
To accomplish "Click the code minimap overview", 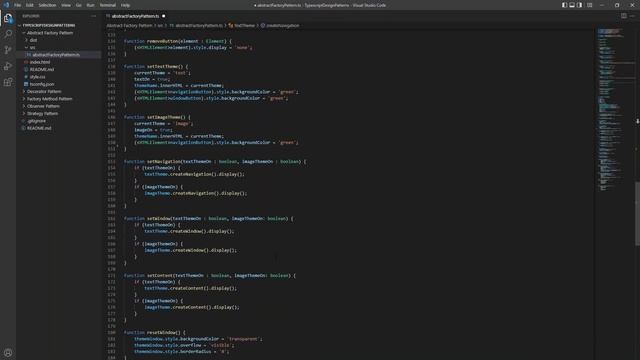I will pyautogui.click(x=614, y=110).
